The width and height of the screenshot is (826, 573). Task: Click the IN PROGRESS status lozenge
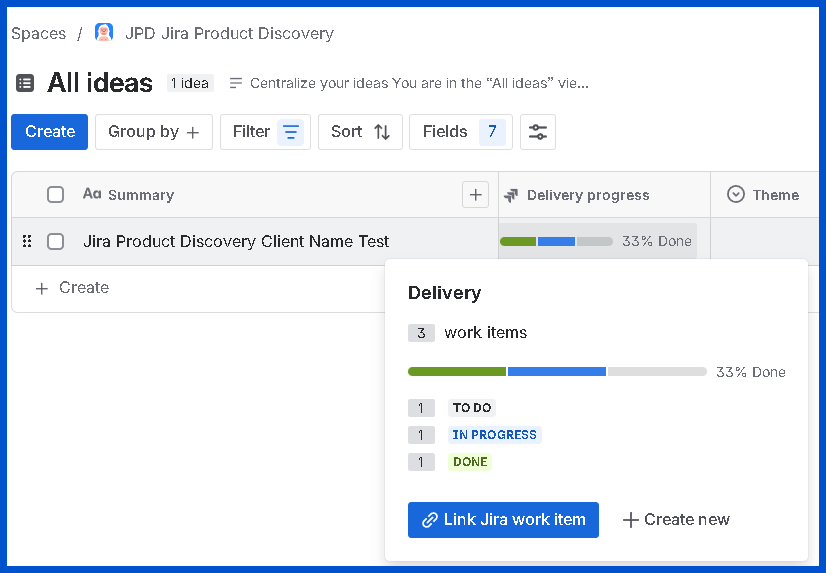[x=495, y=434]
